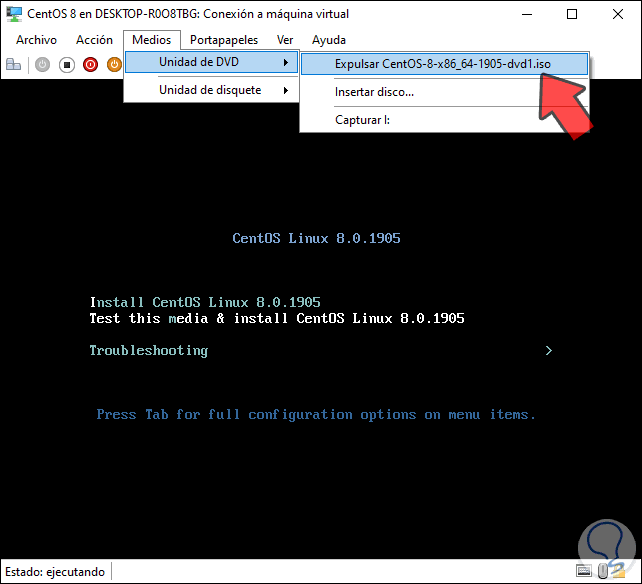The width and height of the screenshot is (642, 584).
Task: Click the Ctrl+Alt+Del keyboard toolbar icon
Action: point(14,65)
